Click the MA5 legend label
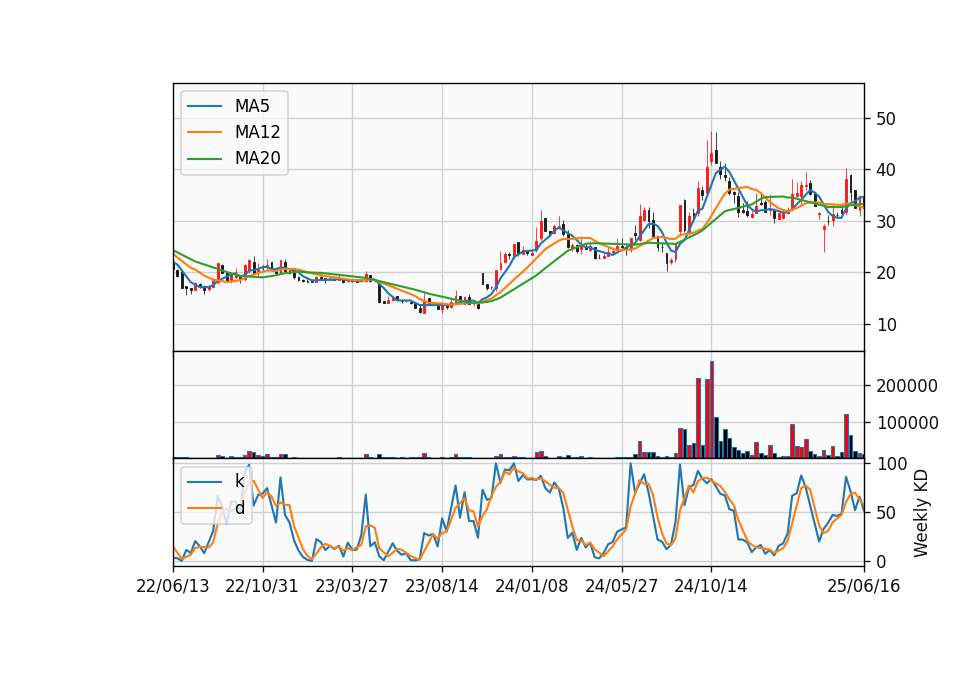 coord(252,106)
